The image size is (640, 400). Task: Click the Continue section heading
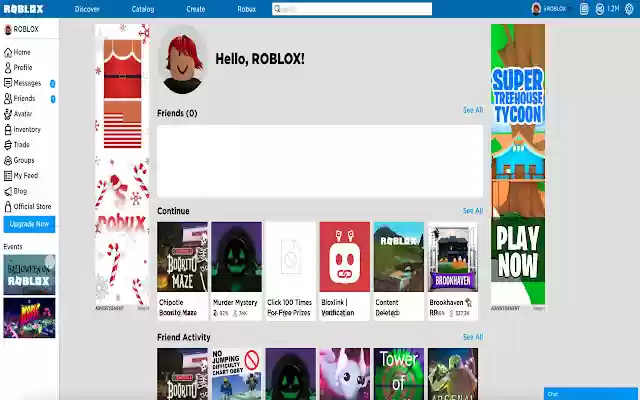point(173,211)
